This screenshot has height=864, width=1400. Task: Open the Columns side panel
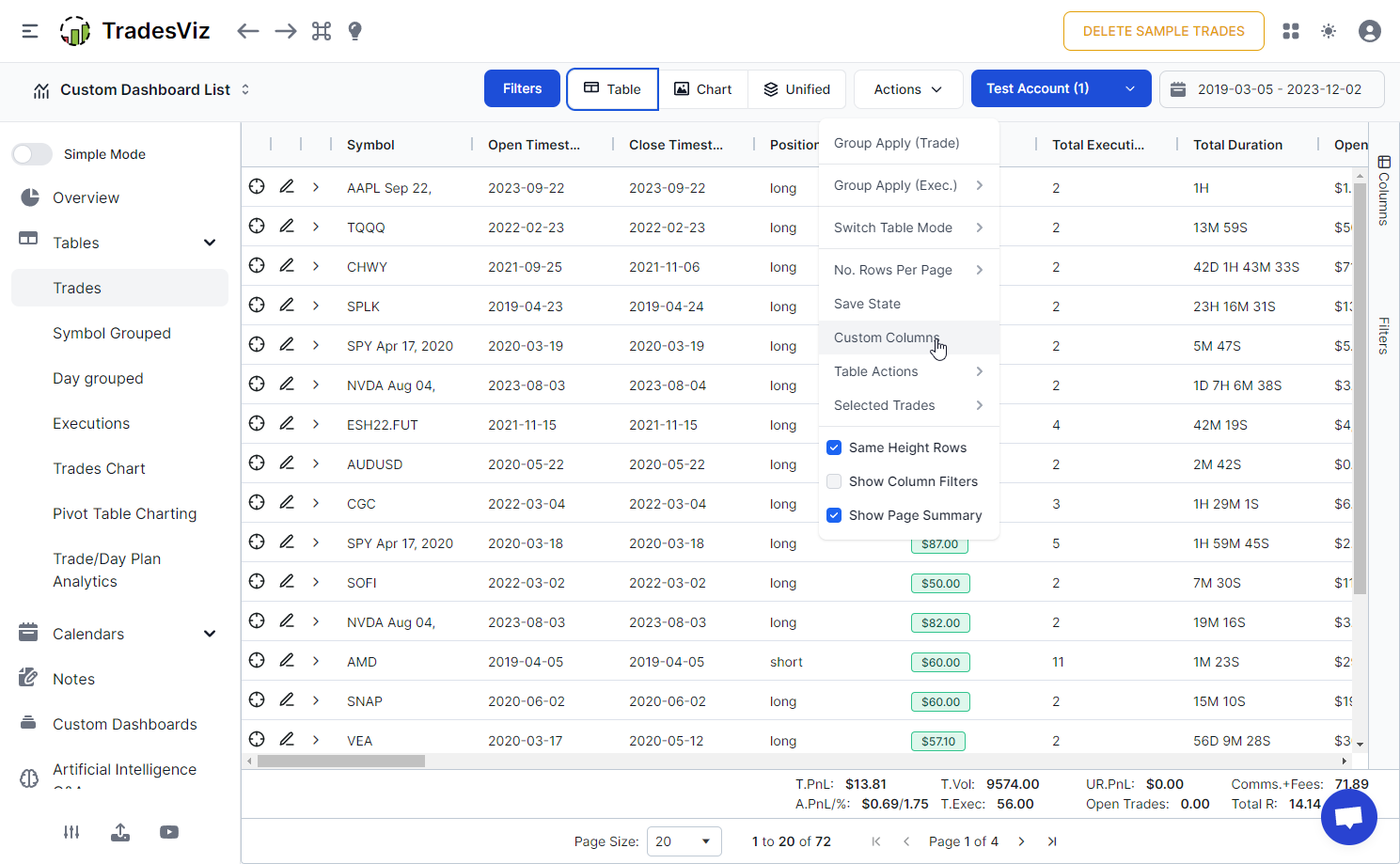coord(1384,191)
